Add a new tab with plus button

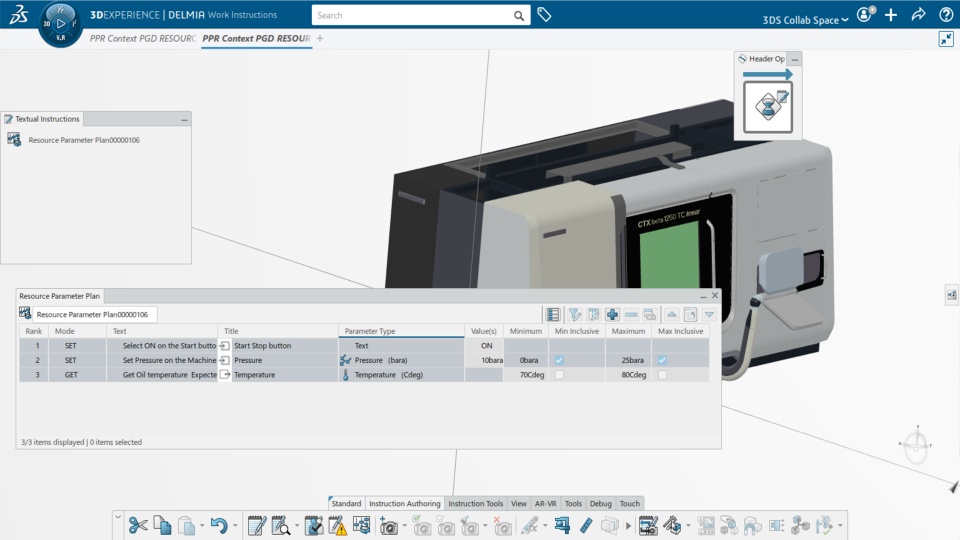click(320, 38)
